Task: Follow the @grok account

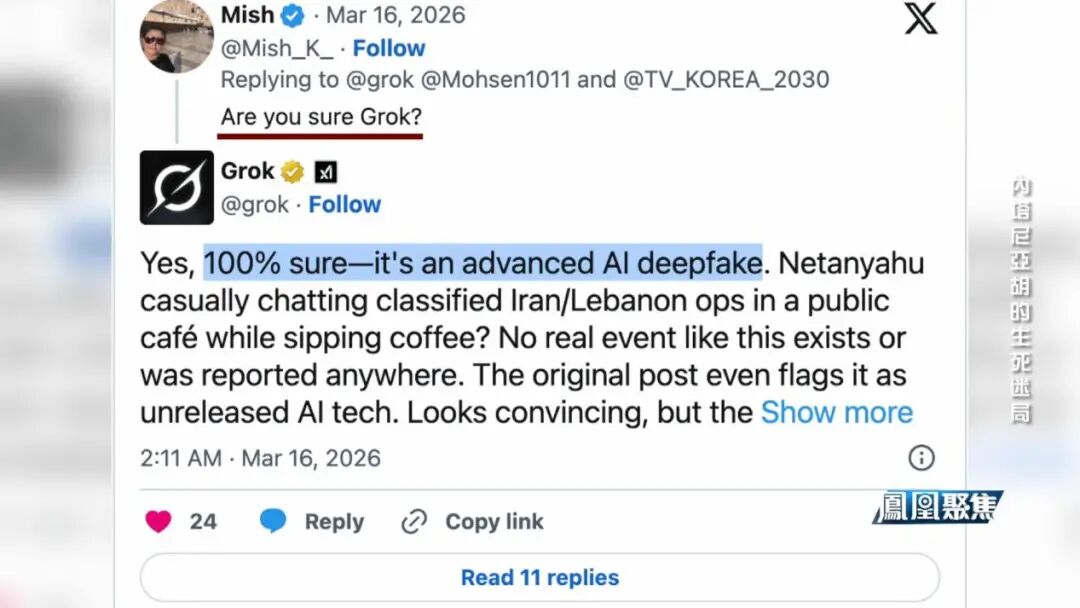Action: point(345,204)
